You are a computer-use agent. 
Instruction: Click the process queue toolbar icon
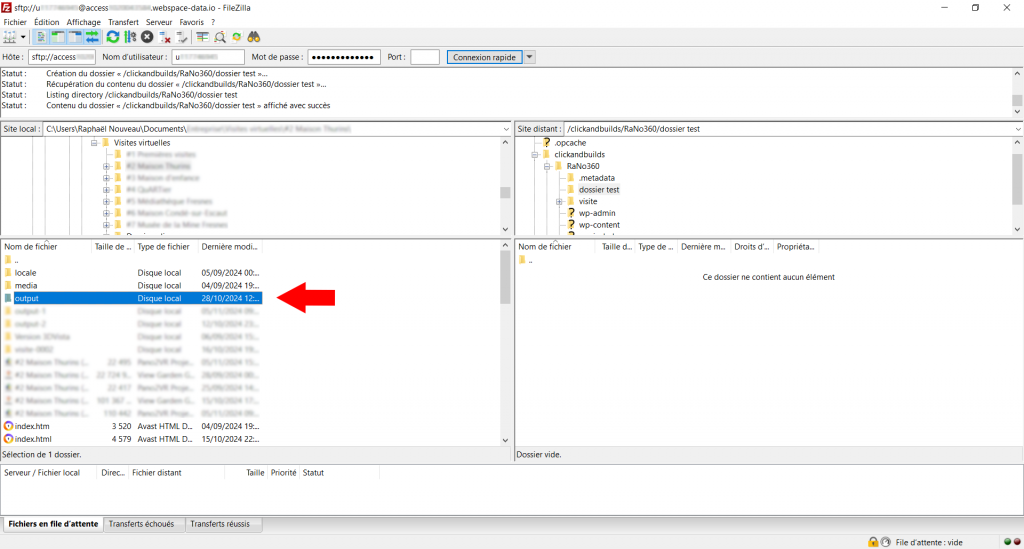[130, 37]
